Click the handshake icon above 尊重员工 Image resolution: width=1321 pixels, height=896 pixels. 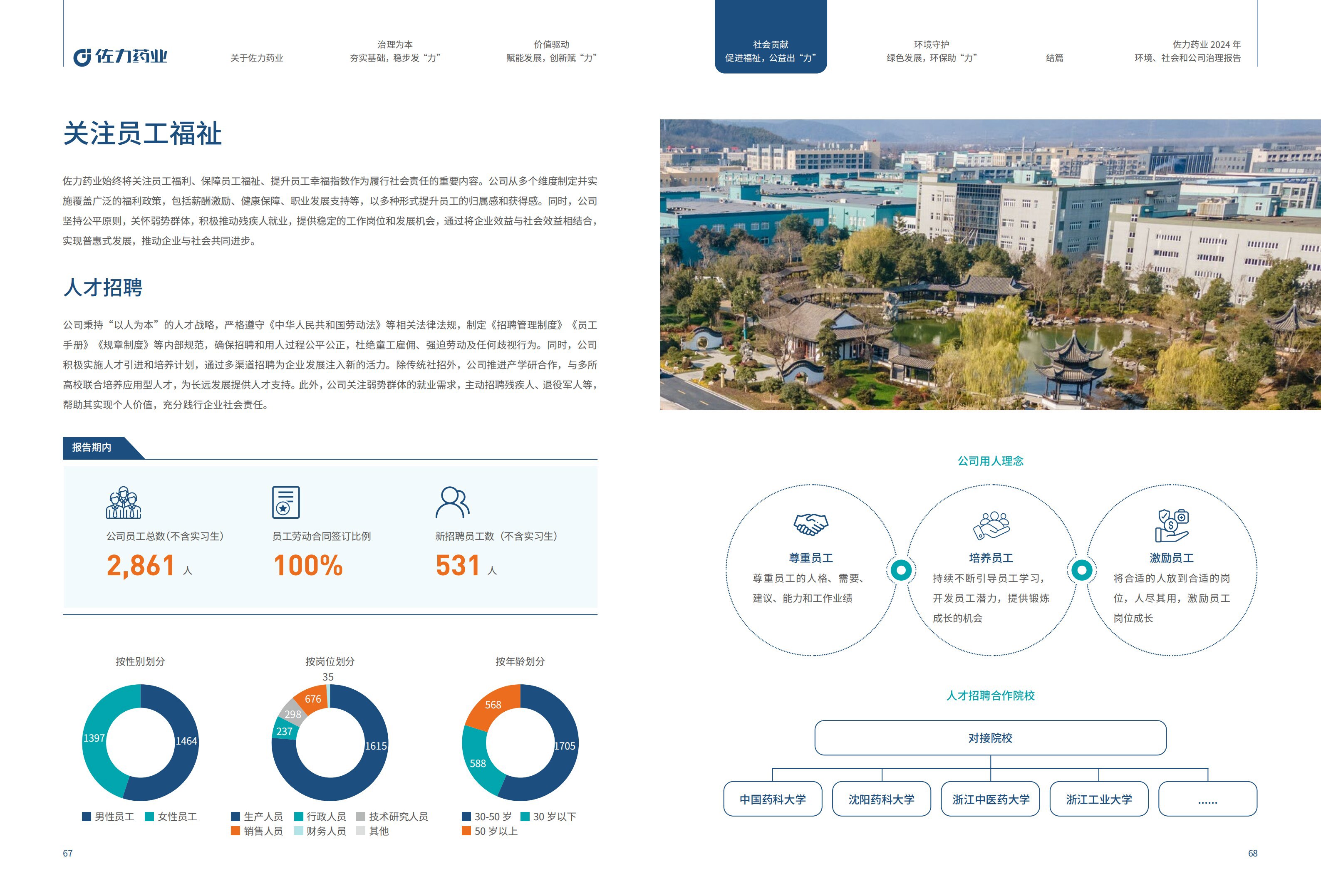pyautogui.click(x=810, y=525)
